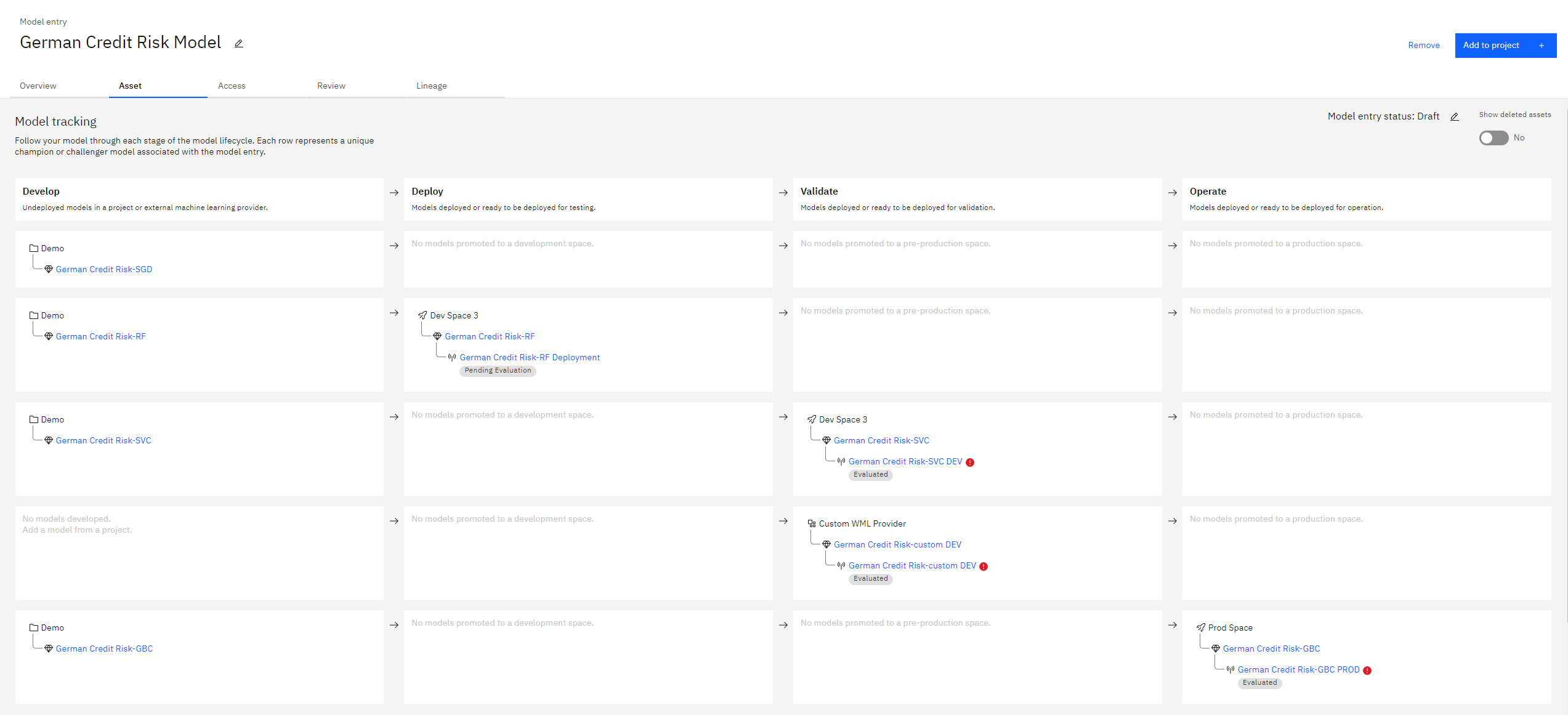Image resolution: width=1568 pixels, height=715 pixels.
Task: Open German Credit Risk-GBC PROD deployment link
Action: click(x=1299, y=670)
